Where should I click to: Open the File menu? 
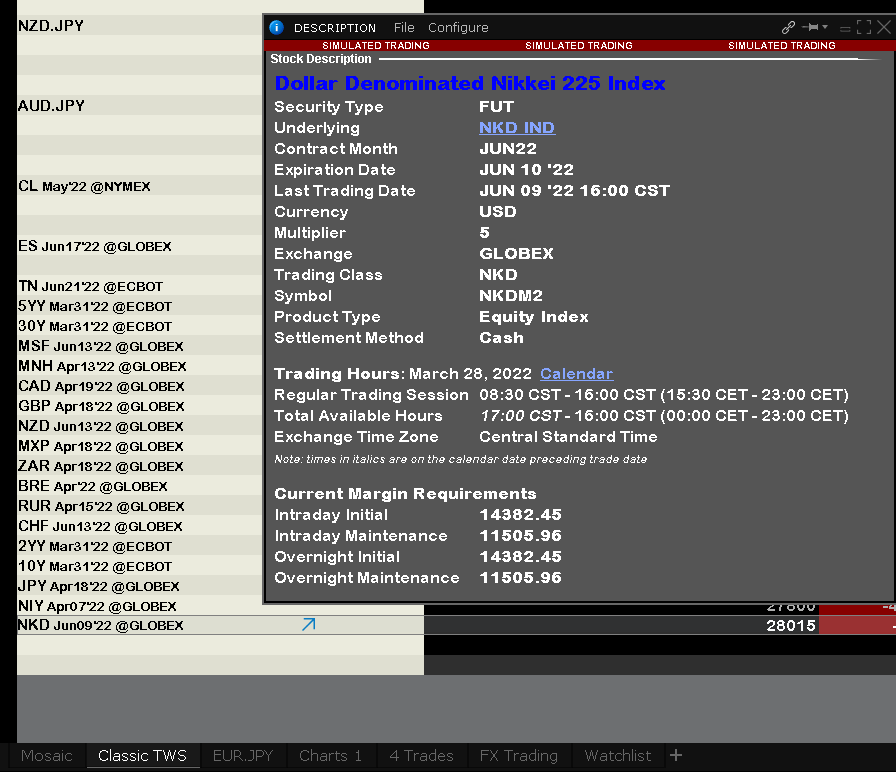[403, 27]
